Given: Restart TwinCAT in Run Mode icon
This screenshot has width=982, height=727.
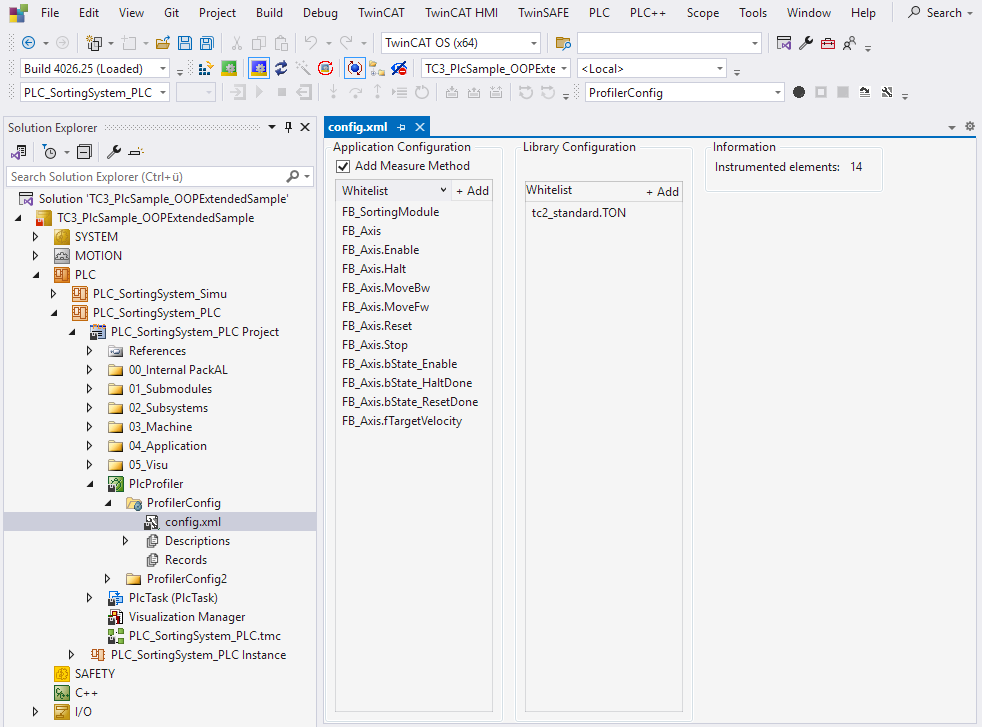Looking at the screenshot, I should (229, 68).
